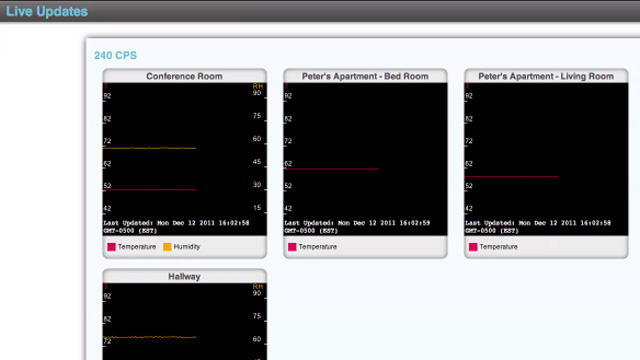The image size is (640, 360).
Task: Click the Live Updates heading
Action: click(x=47, y=11)
